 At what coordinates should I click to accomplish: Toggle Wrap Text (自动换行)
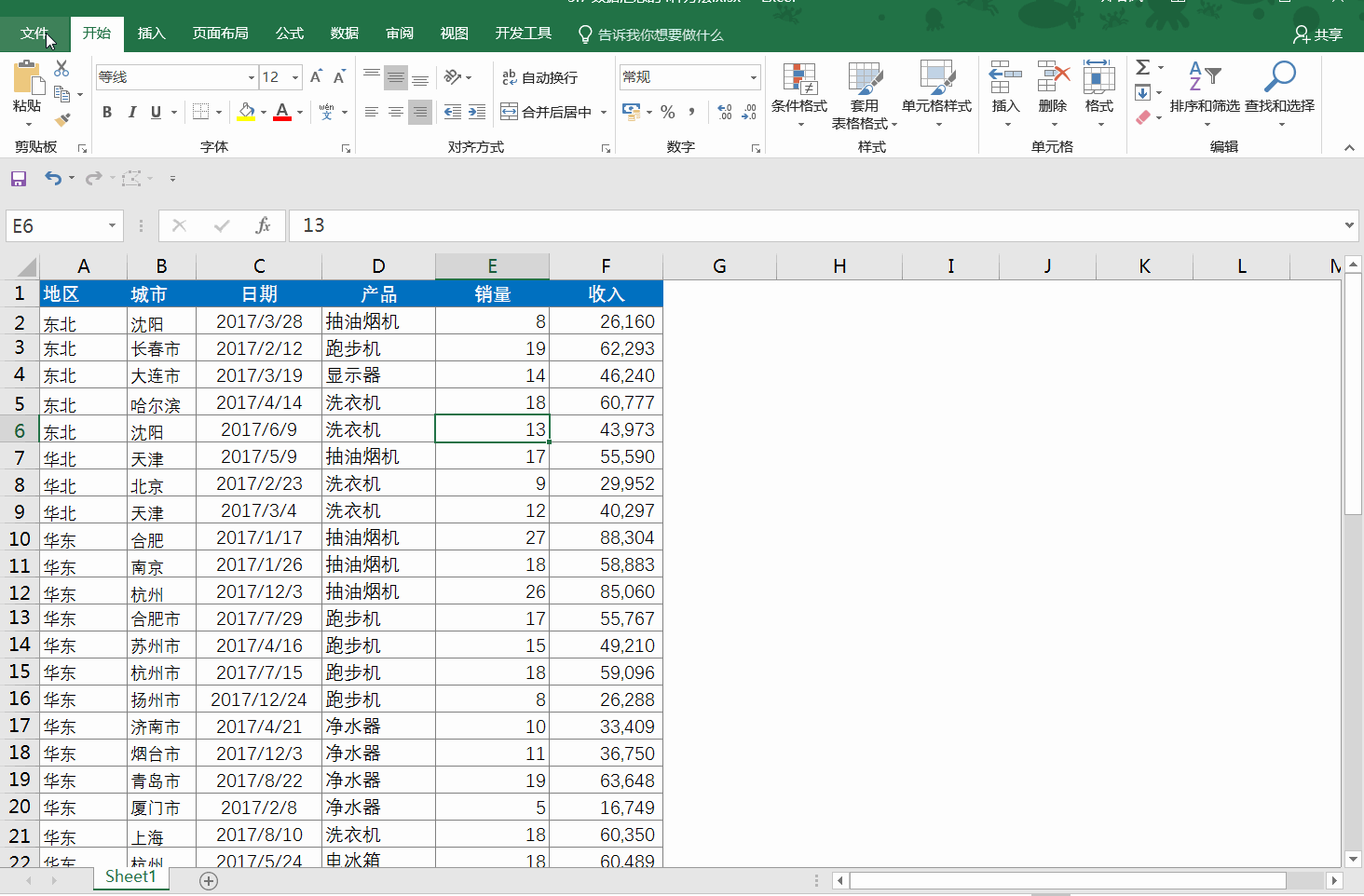click(x=540, y=77)
